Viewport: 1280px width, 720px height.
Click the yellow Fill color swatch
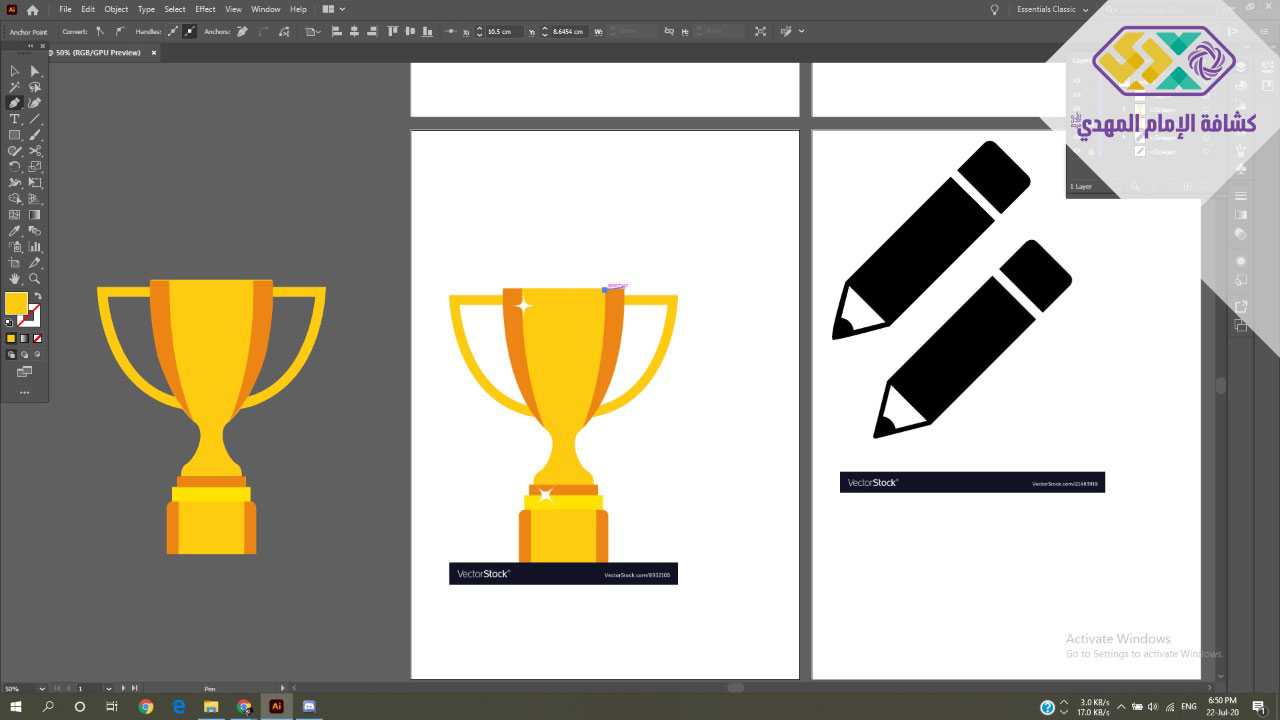point(16,303)
